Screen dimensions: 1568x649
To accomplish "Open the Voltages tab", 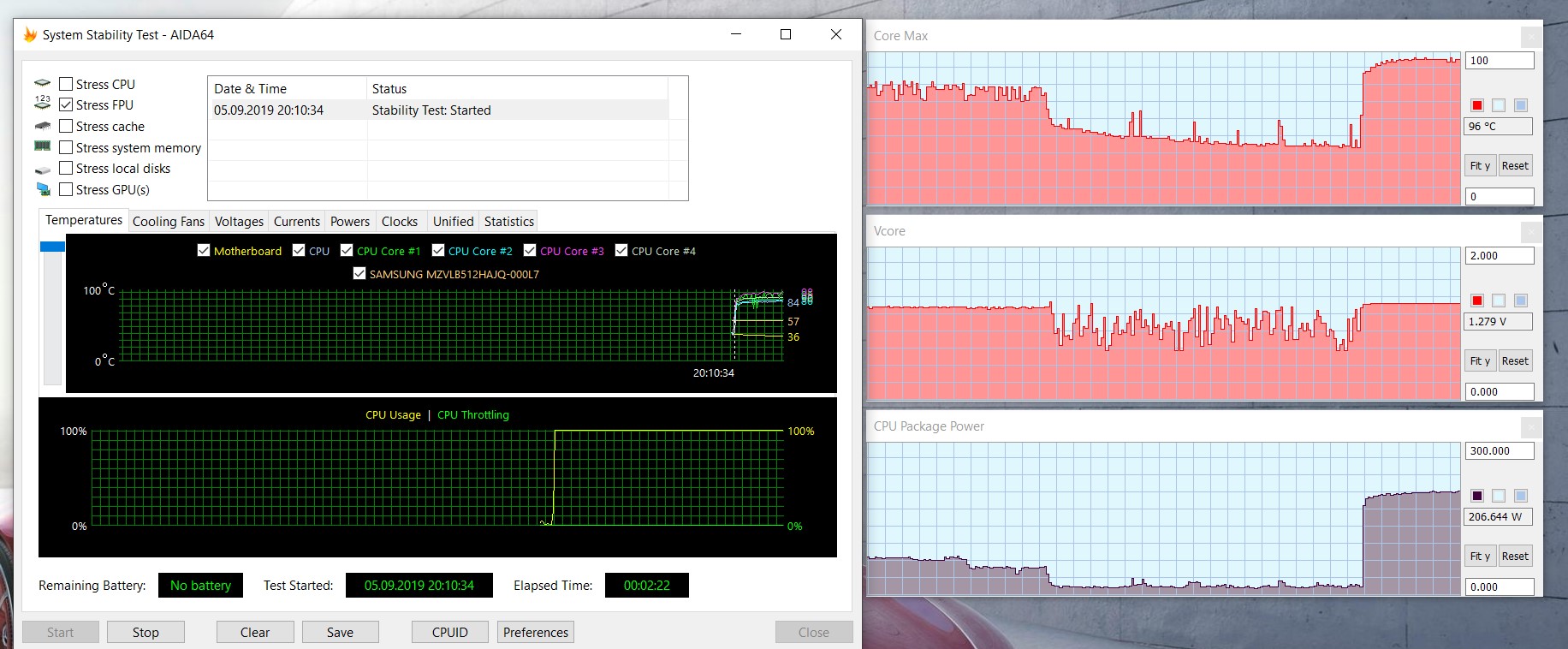I will coord(239,221).
